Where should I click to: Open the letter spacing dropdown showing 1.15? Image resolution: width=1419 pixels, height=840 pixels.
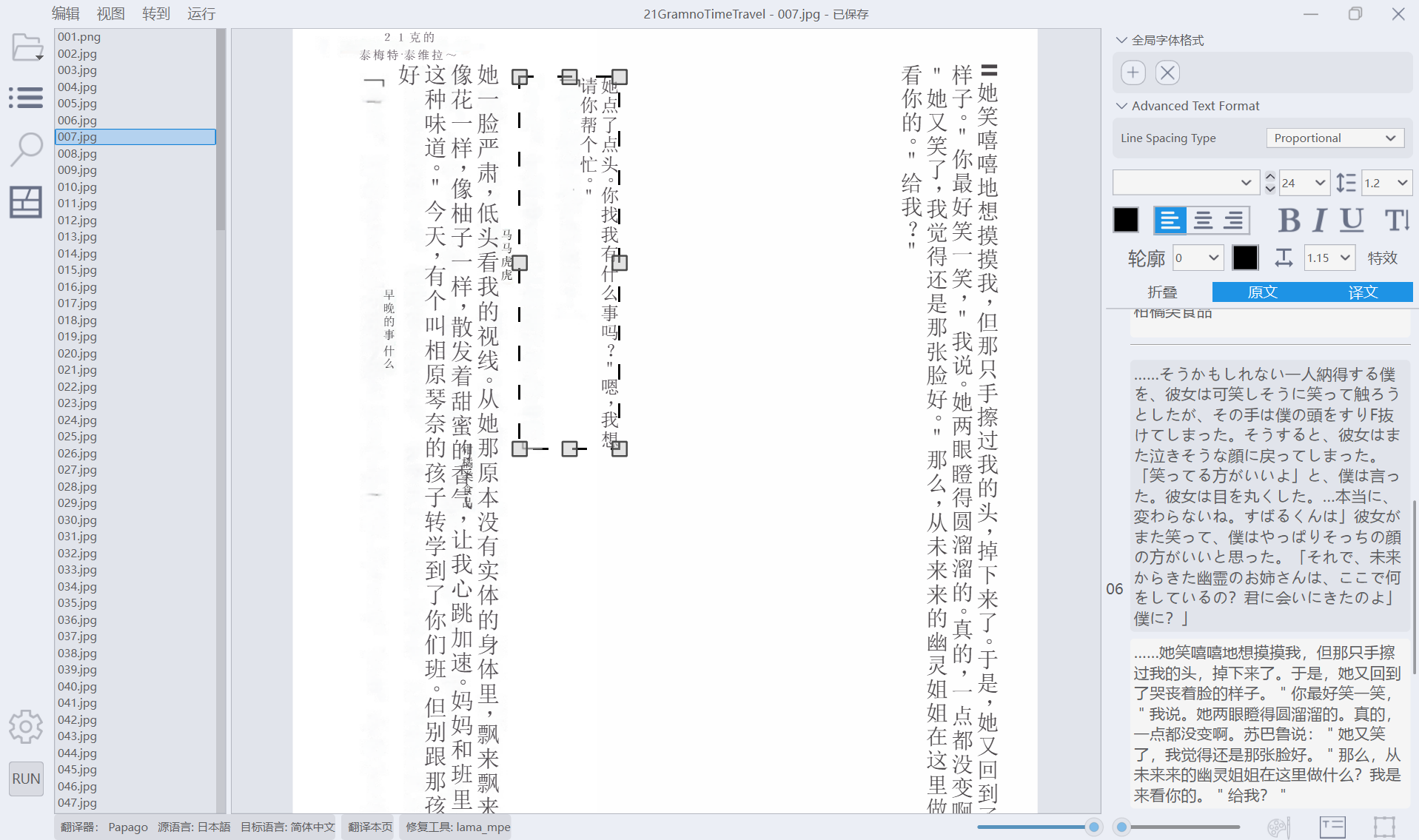point(1329,258)
